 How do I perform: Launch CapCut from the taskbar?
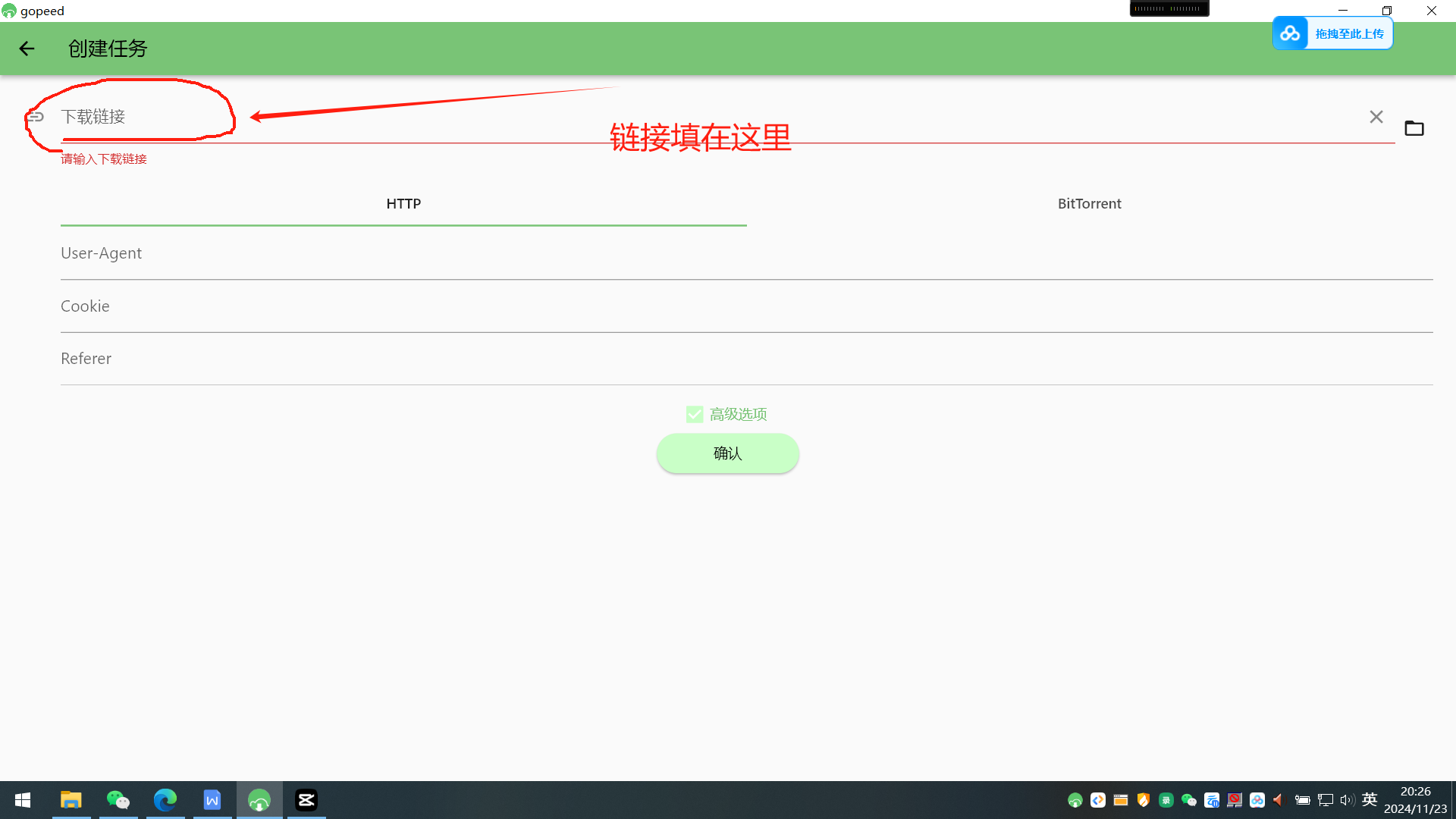(x=306, y=799)
